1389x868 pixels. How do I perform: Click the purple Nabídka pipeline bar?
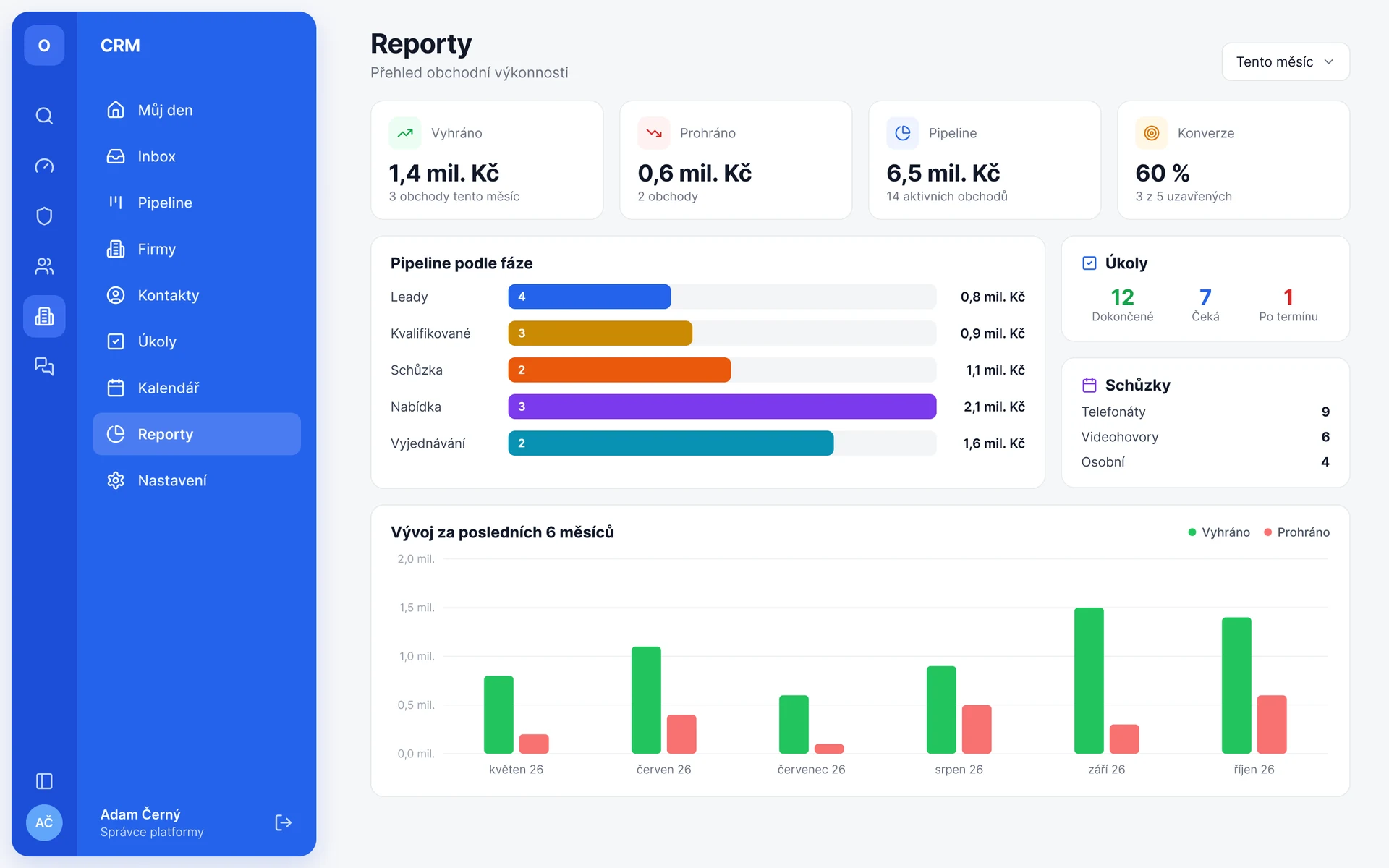[722, 407]
